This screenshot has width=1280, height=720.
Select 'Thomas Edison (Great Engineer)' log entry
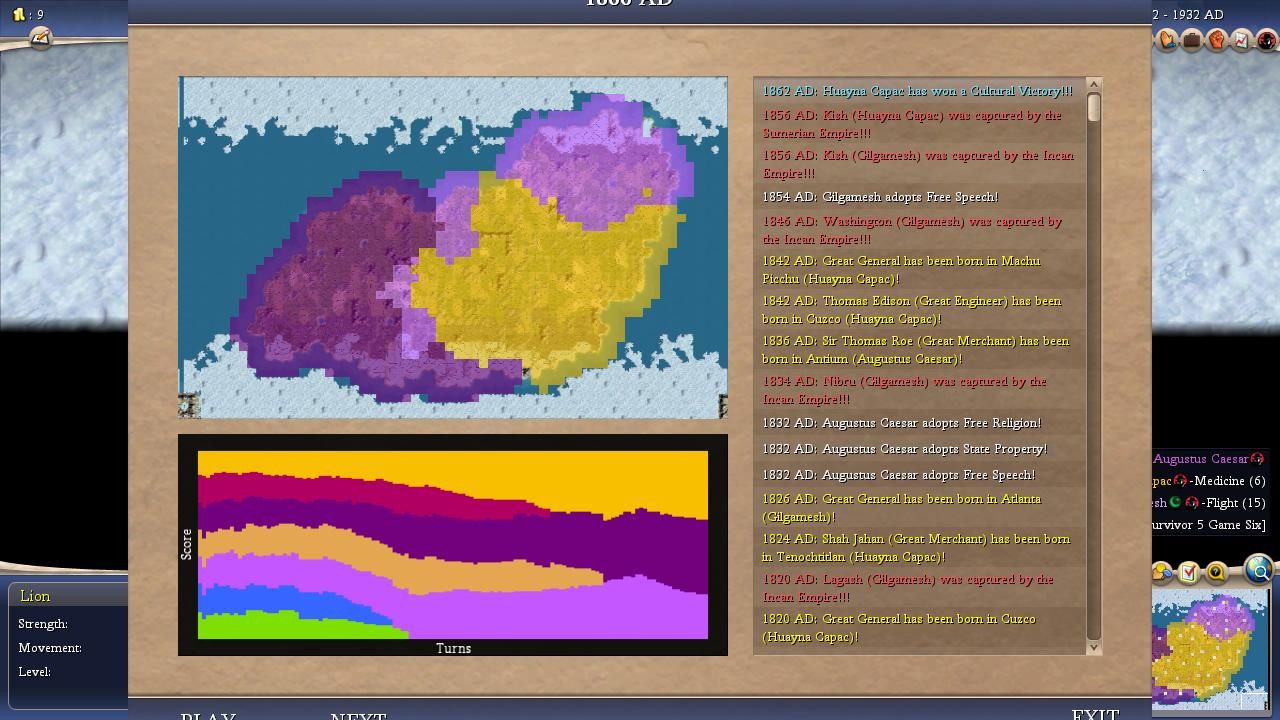point(919,310)
